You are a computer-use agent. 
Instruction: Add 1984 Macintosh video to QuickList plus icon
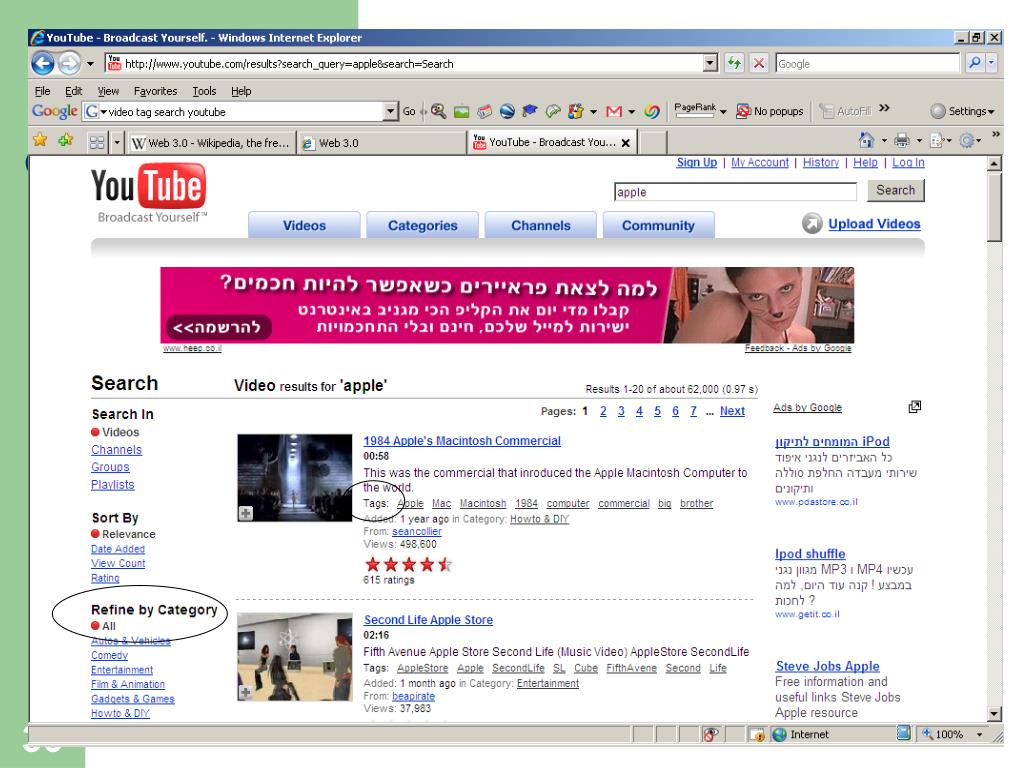coord(246,513)
